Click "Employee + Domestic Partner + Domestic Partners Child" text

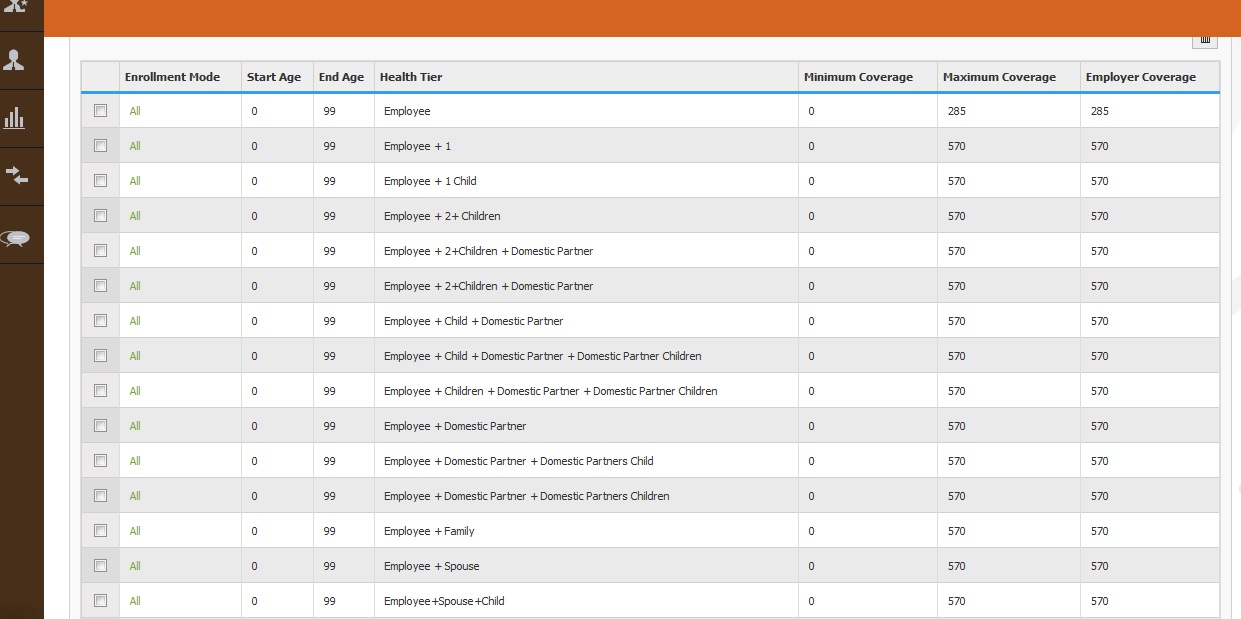[518, 461]
